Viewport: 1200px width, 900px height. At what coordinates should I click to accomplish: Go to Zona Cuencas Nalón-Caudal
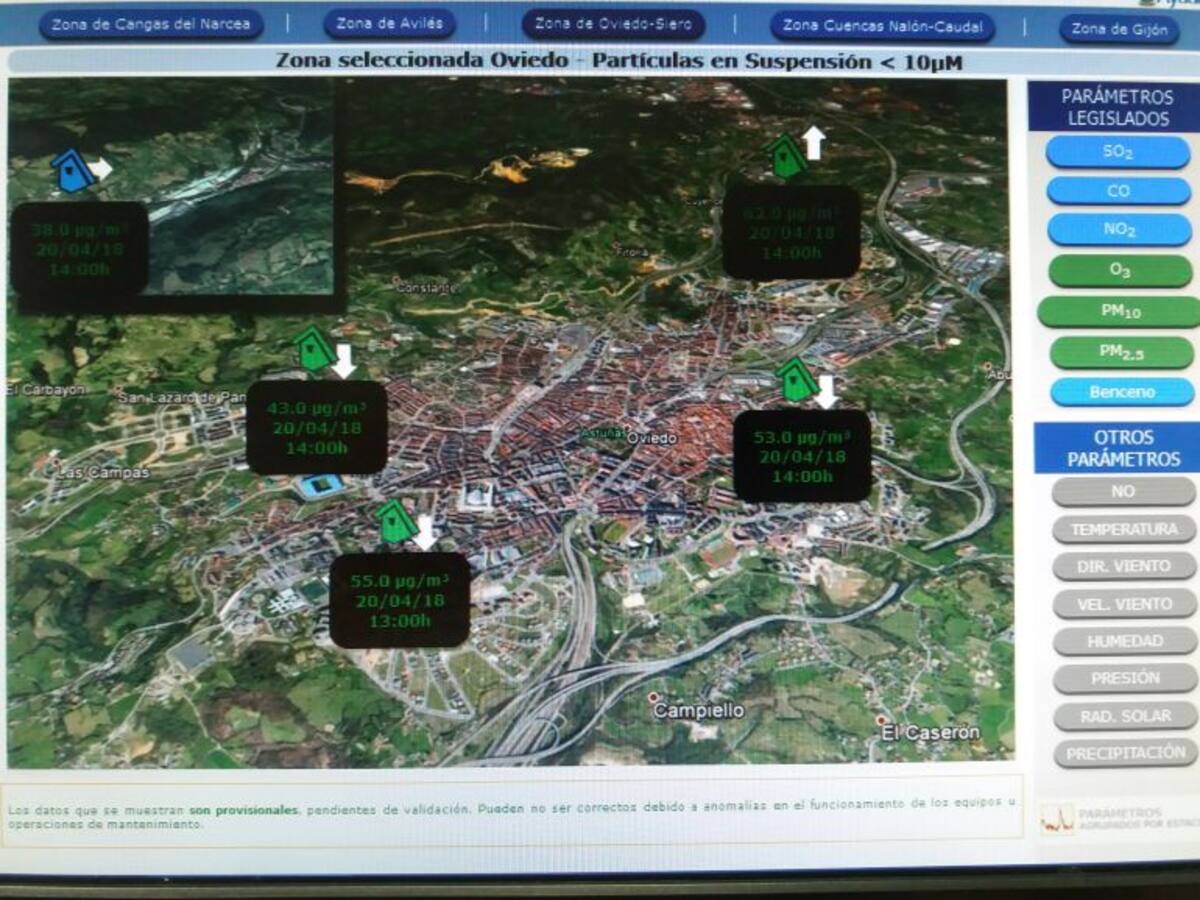point(882,26)
